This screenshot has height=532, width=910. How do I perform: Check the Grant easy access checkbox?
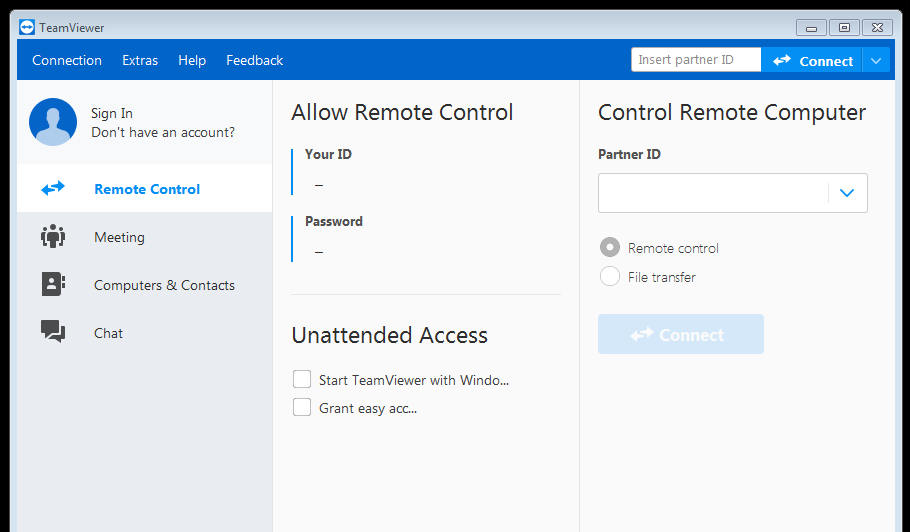(302, 407)
